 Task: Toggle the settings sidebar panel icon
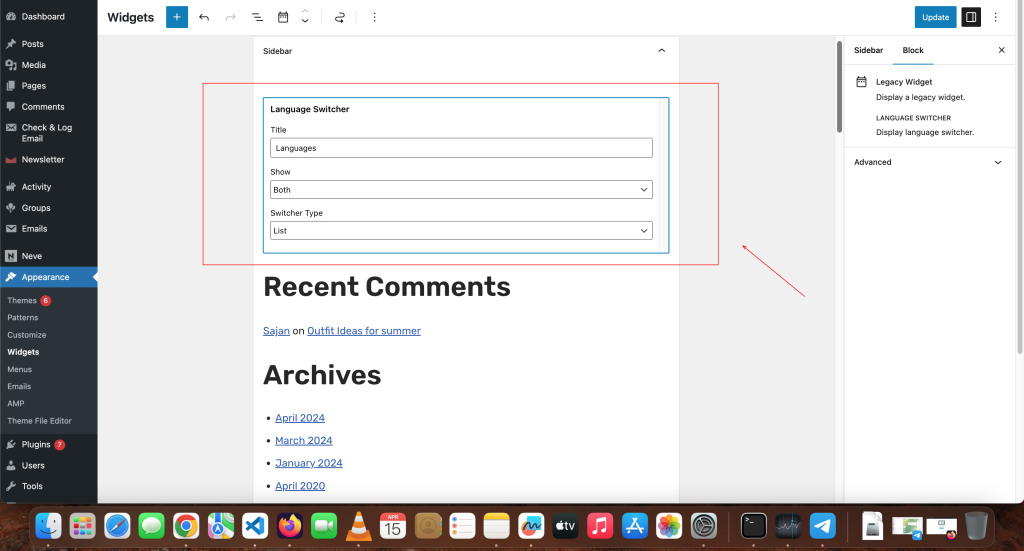click(x=971, y=17)
